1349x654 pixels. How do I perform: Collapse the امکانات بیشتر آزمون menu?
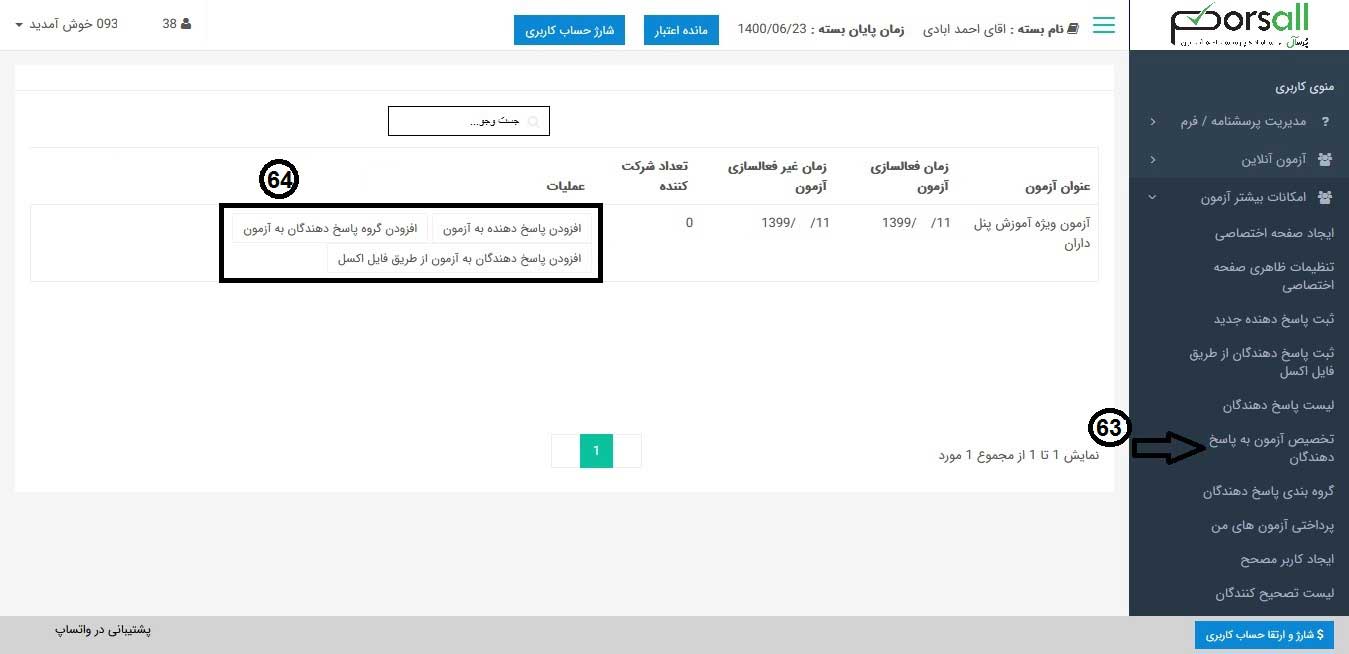click(1240, 197)
